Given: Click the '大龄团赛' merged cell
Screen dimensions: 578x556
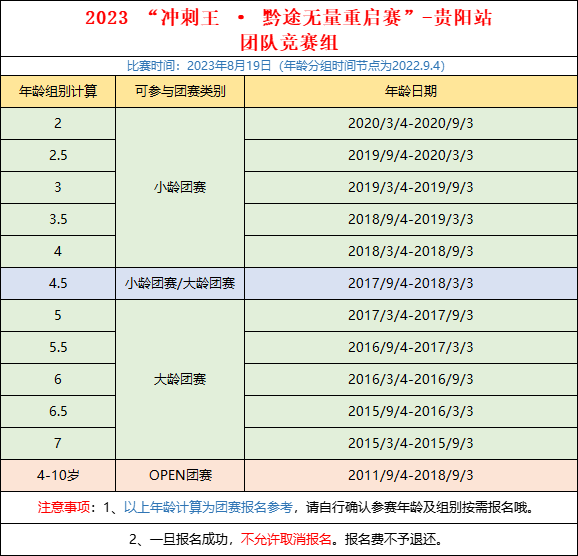Looking at the screenshot, I should click(180, 379).
